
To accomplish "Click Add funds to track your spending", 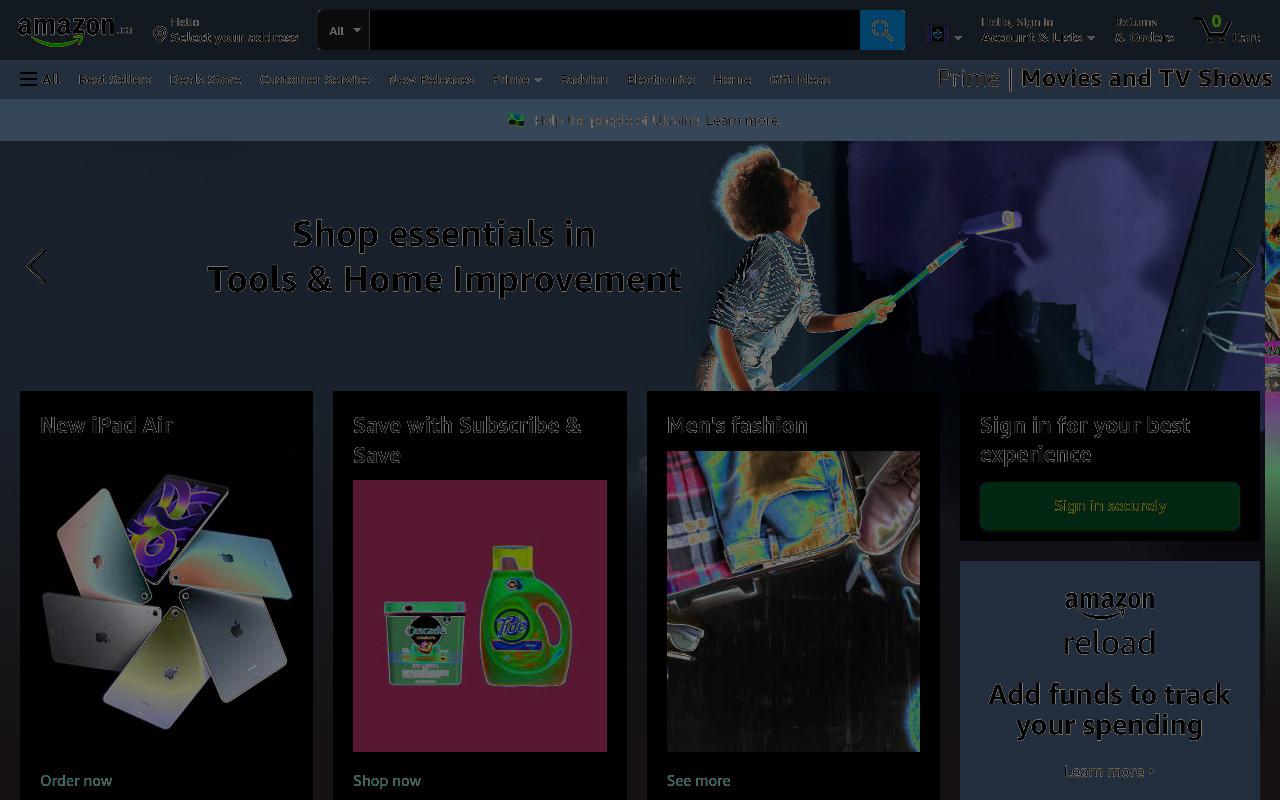I will point(1109,709).
